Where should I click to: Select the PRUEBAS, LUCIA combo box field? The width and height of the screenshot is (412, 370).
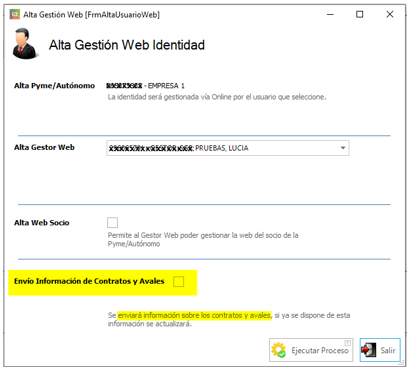point(228,148)
